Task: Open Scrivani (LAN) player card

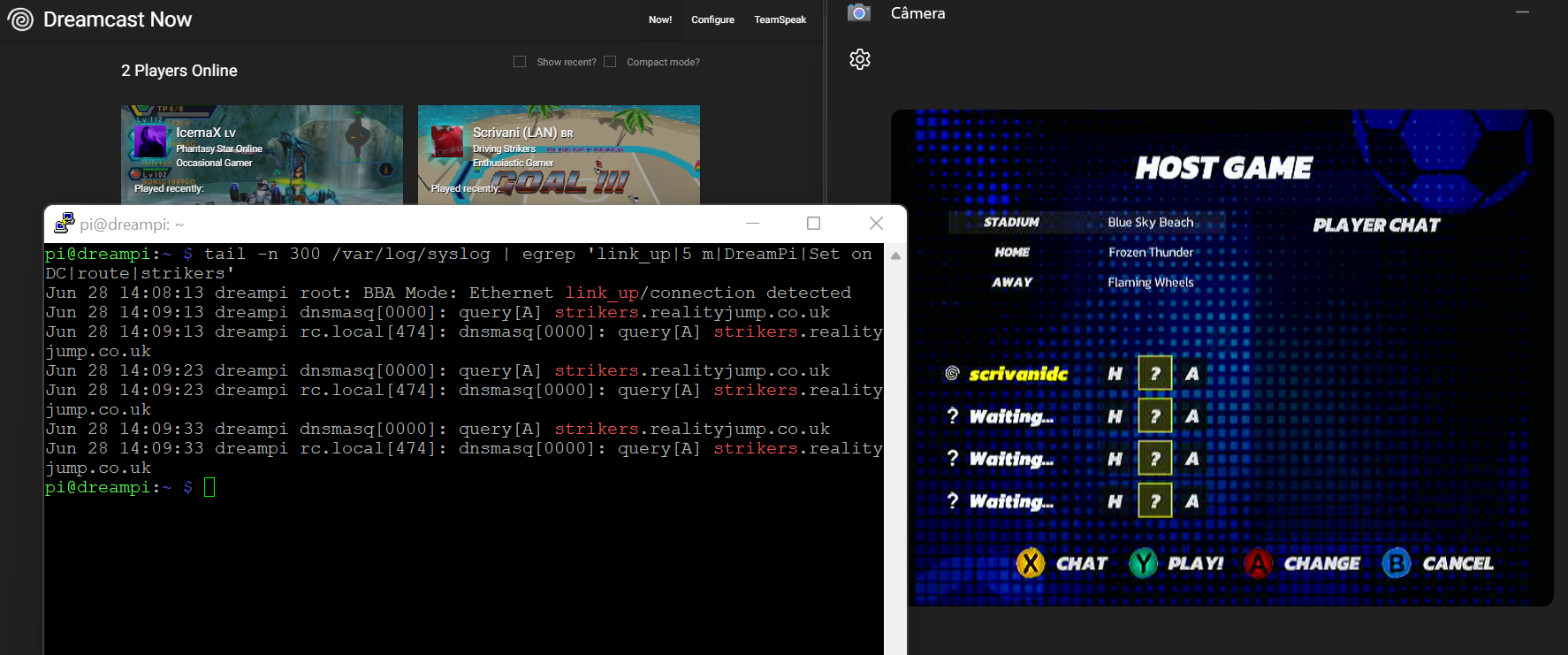Action: click(x=559, y=155)
